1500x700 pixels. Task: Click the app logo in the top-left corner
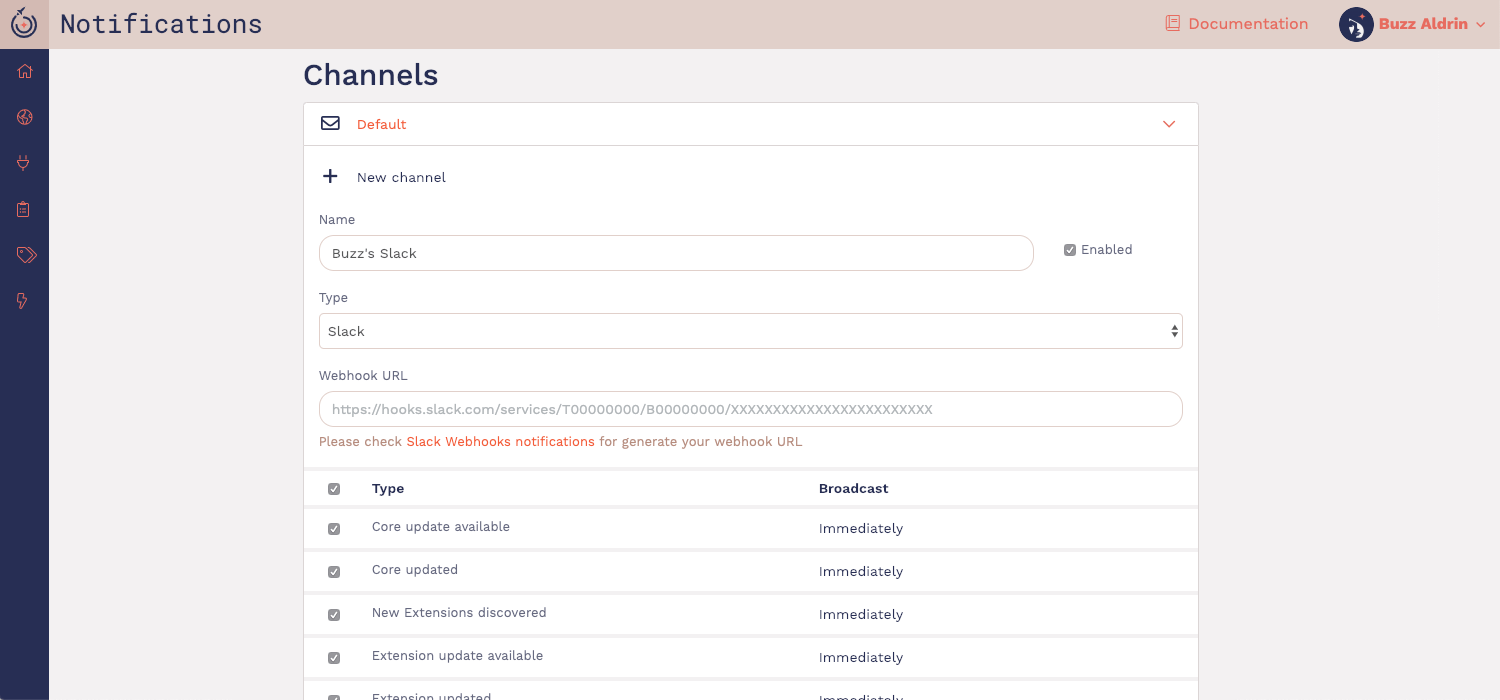(24, 24)
